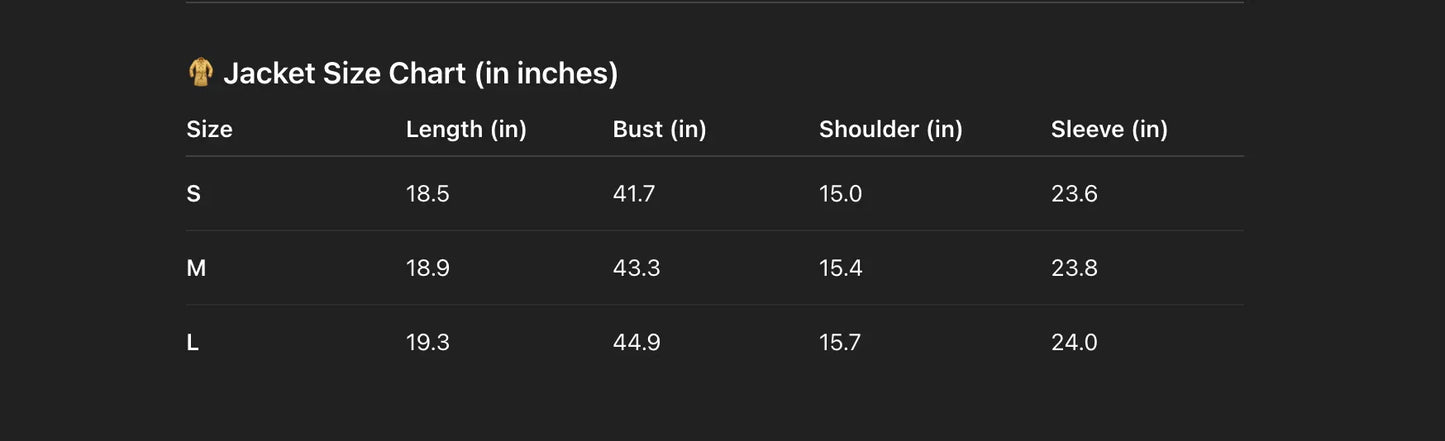Click the golden jacket emoji icon

click(x=201, y=72)
